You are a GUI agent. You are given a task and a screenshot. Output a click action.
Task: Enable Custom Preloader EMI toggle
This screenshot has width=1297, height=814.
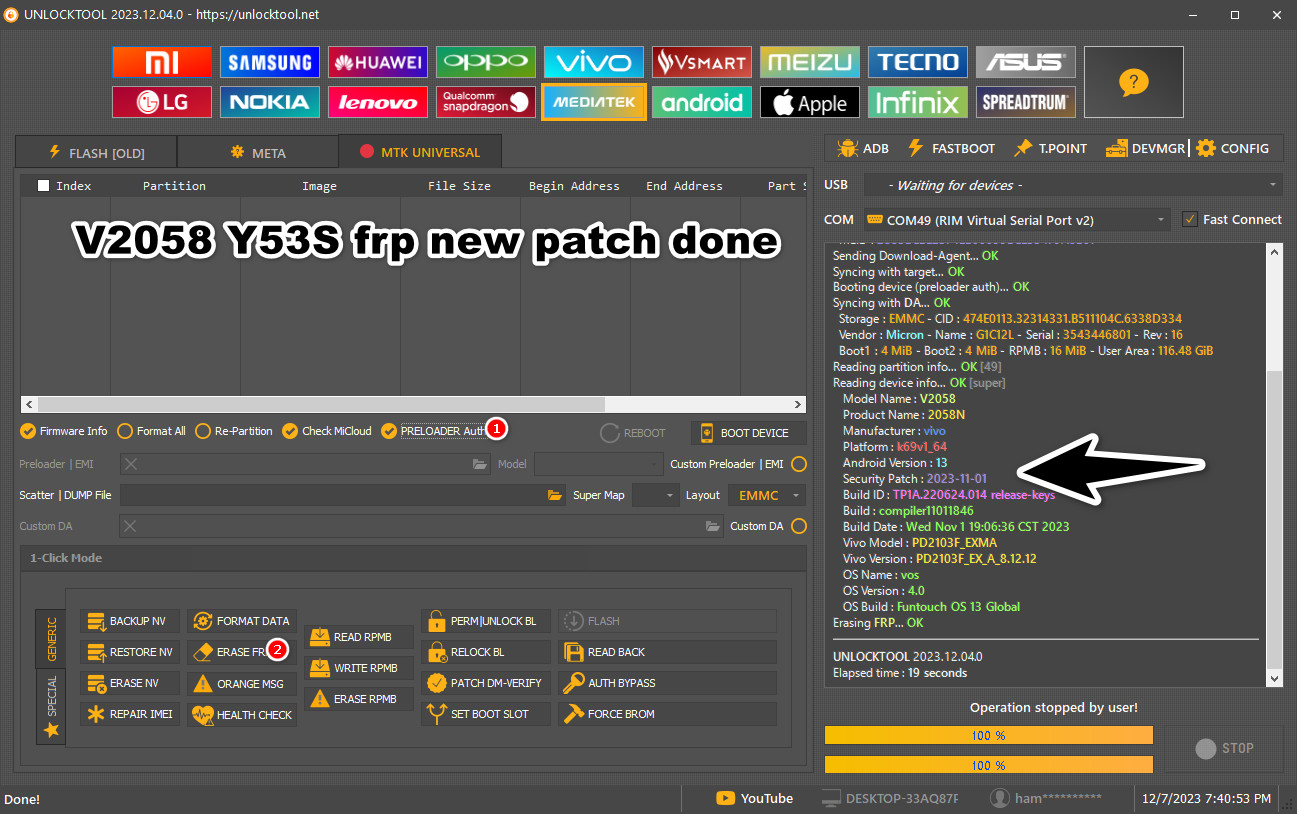[x=799, y=464]
